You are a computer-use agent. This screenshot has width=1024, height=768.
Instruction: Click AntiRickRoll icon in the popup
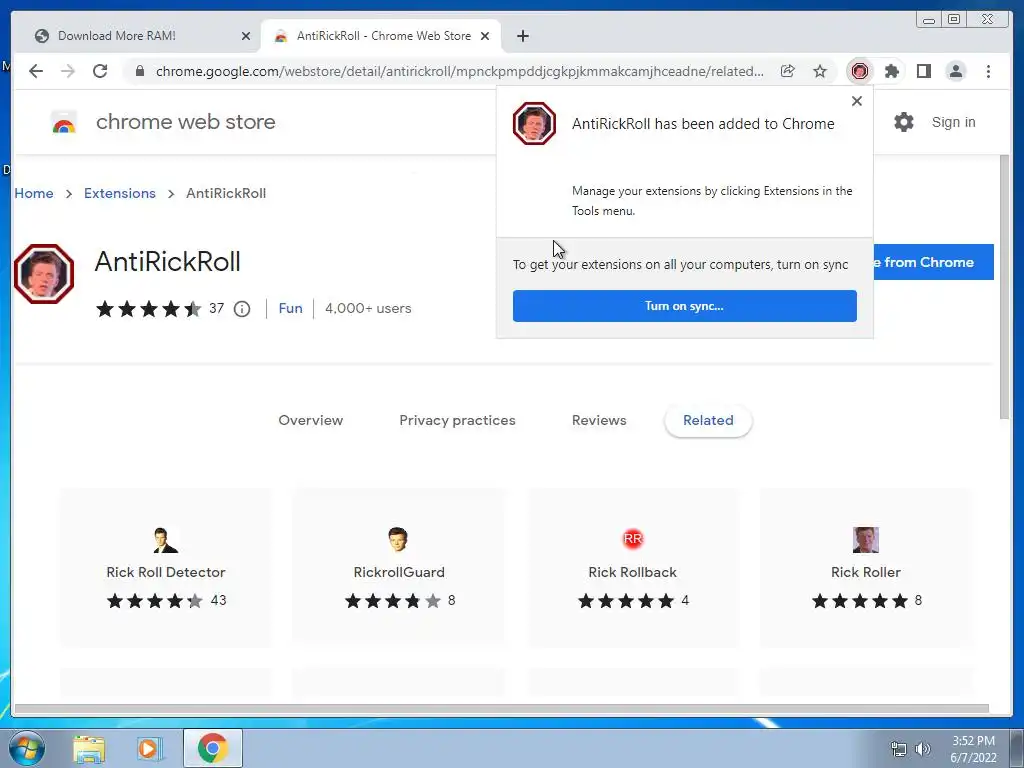coord(534,123)
